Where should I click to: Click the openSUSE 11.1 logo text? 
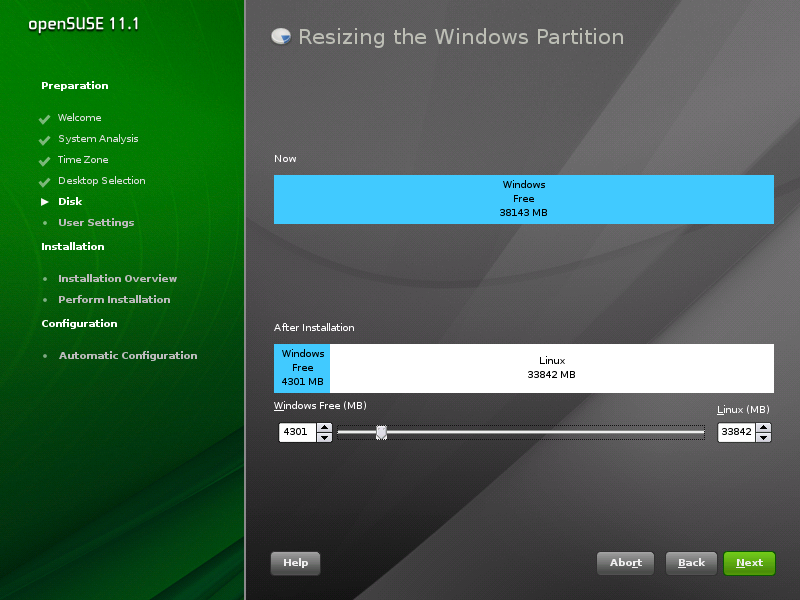pos(83,24)
